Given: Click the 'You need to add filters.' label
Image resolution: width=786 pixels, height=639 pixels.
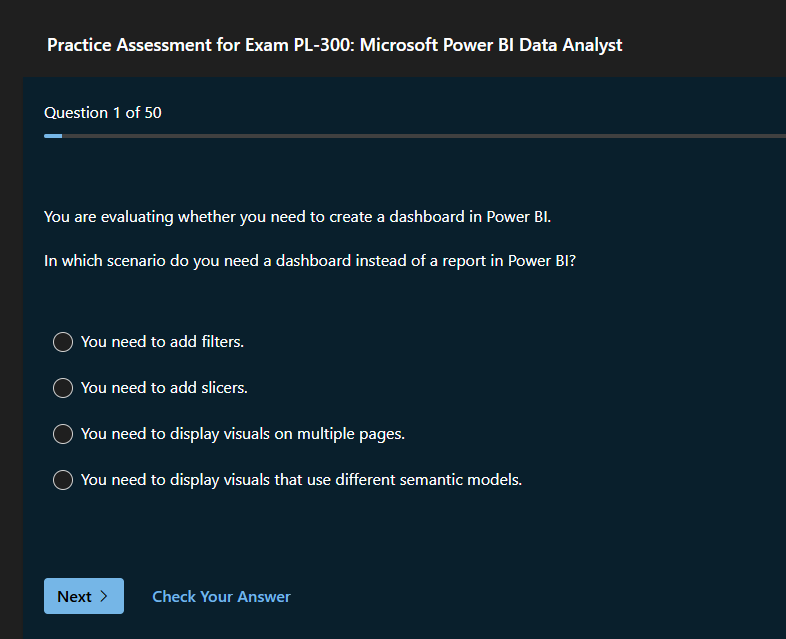Looking at the screenshot, I should click(x=162, y=342).
